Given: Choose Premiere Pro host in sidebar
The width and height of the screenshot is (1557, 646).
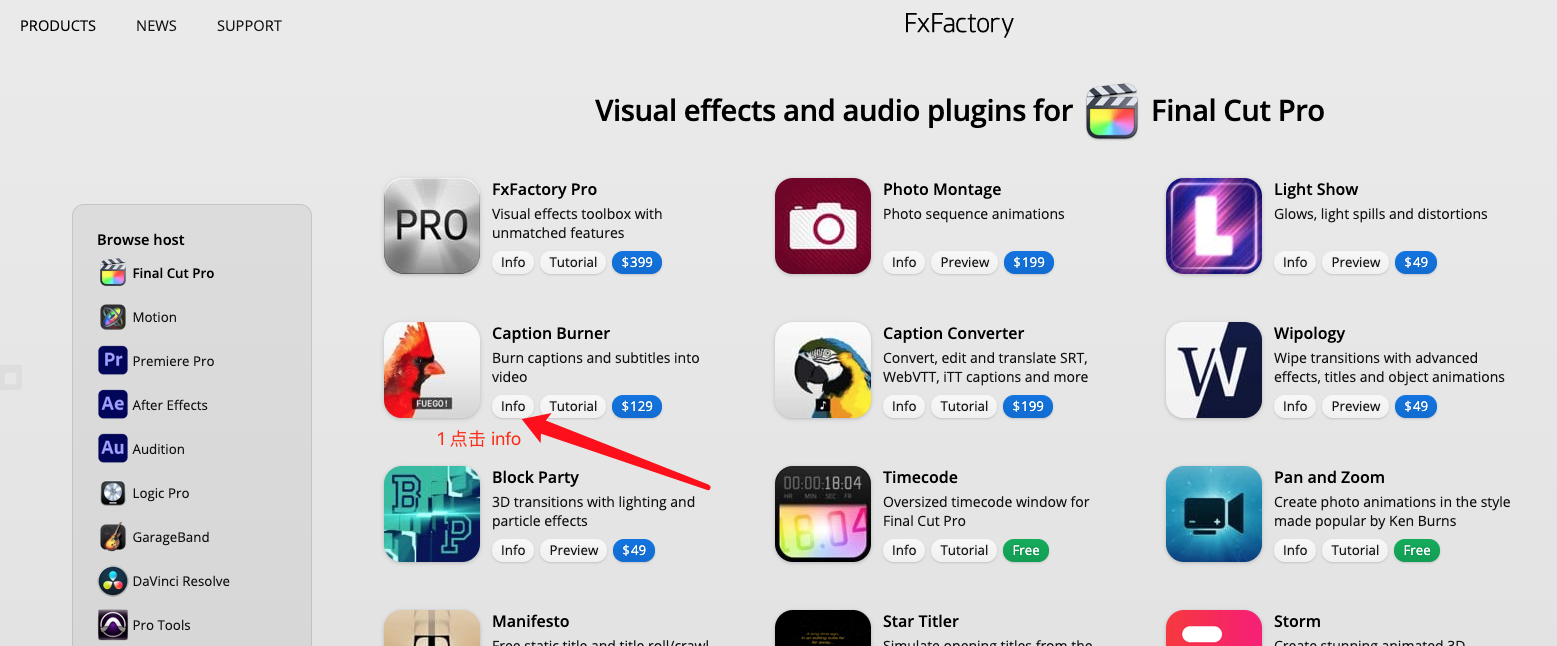Looking at the screenshot, I should tap(157, 361).
